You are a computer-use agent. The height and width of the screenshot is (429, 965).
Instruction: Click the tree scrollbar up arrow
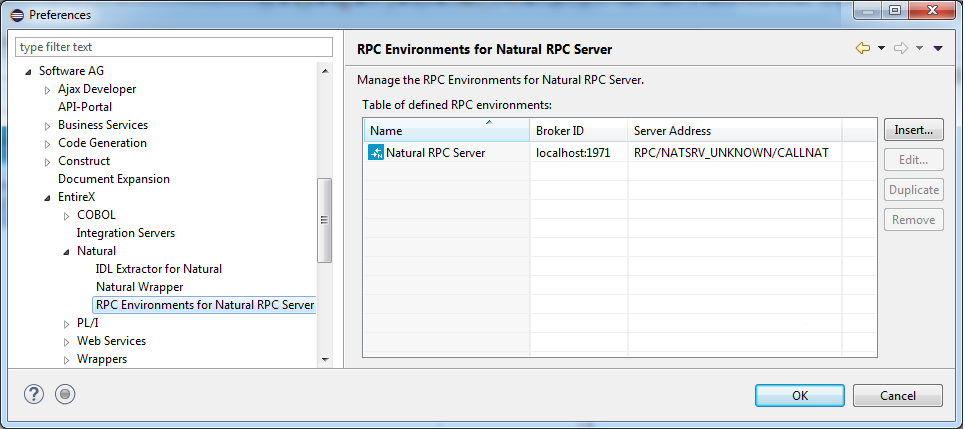tap(325, 71)
